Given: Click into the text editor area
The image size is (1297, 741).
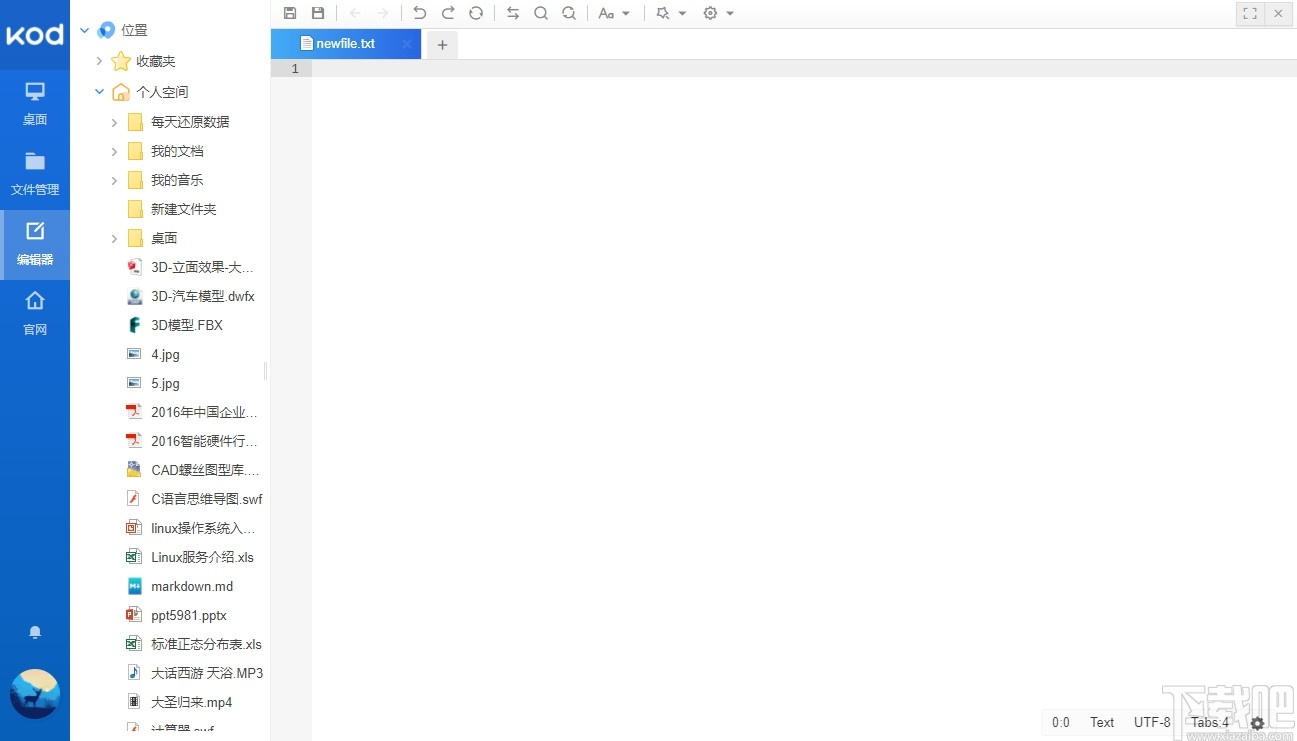Looking at the screenshot, I should pos(804,400).
